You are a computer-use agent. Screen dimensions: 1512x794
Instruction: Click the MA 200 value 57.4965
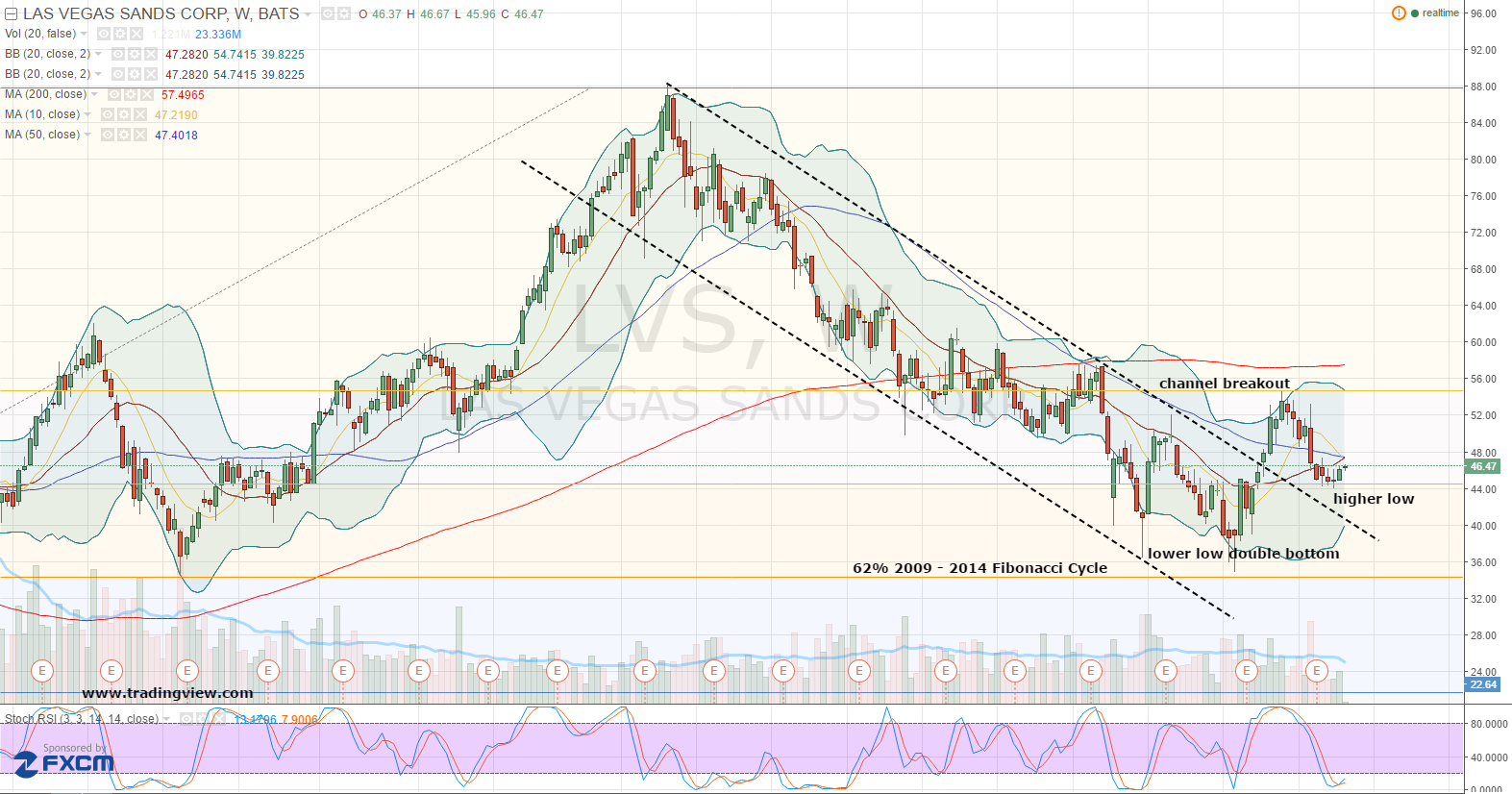tap(183, 95)
